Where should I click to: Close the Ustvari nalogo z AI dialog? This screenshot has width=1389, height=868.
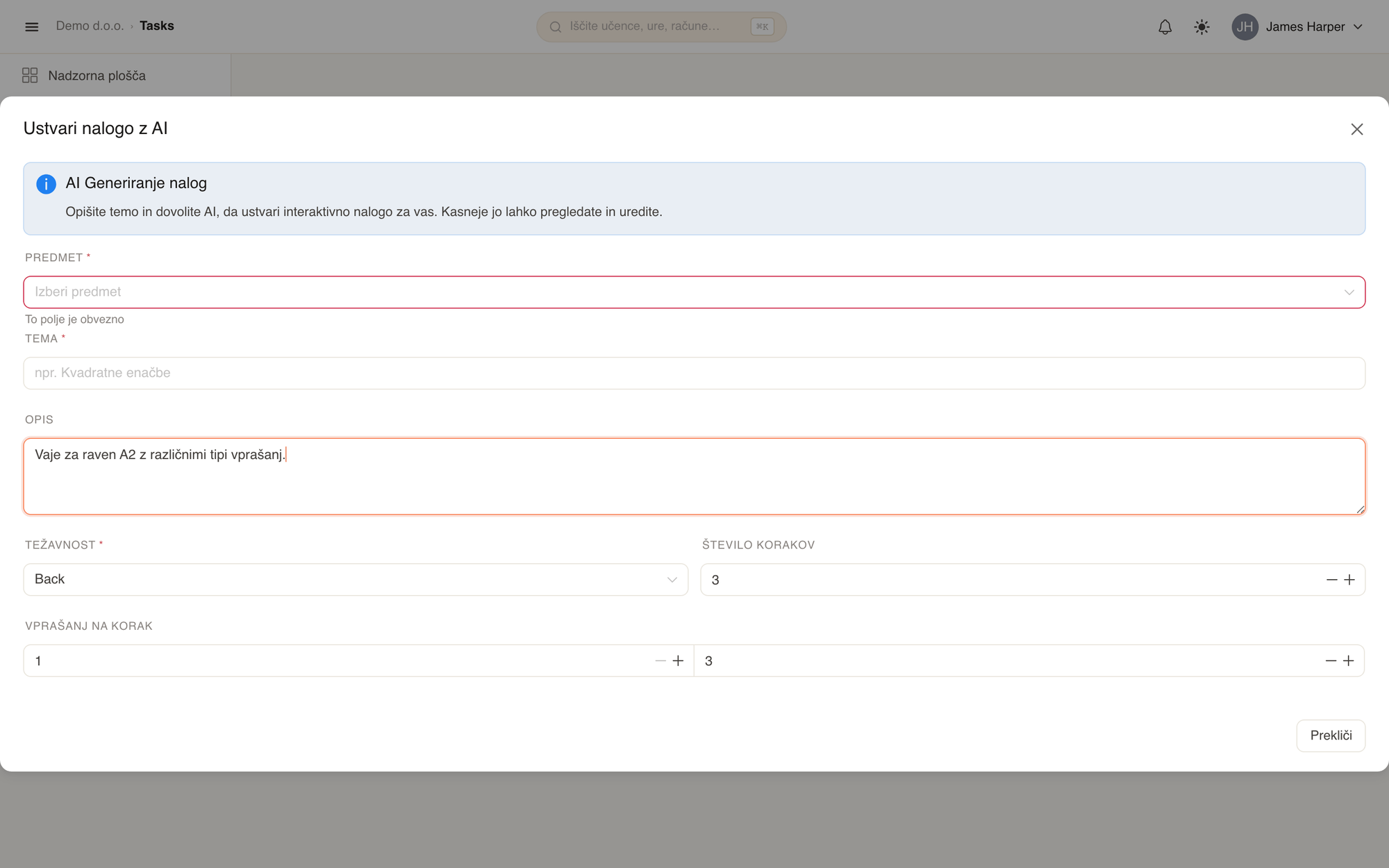pyautogui.click(x=1356, y=129)
